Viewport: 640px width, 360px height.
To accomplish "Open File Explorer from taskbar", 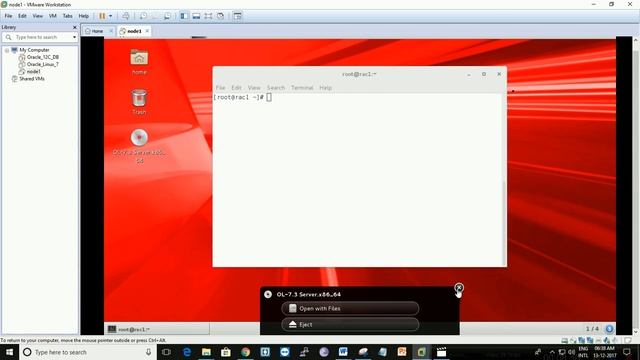I will coord(206,352).
